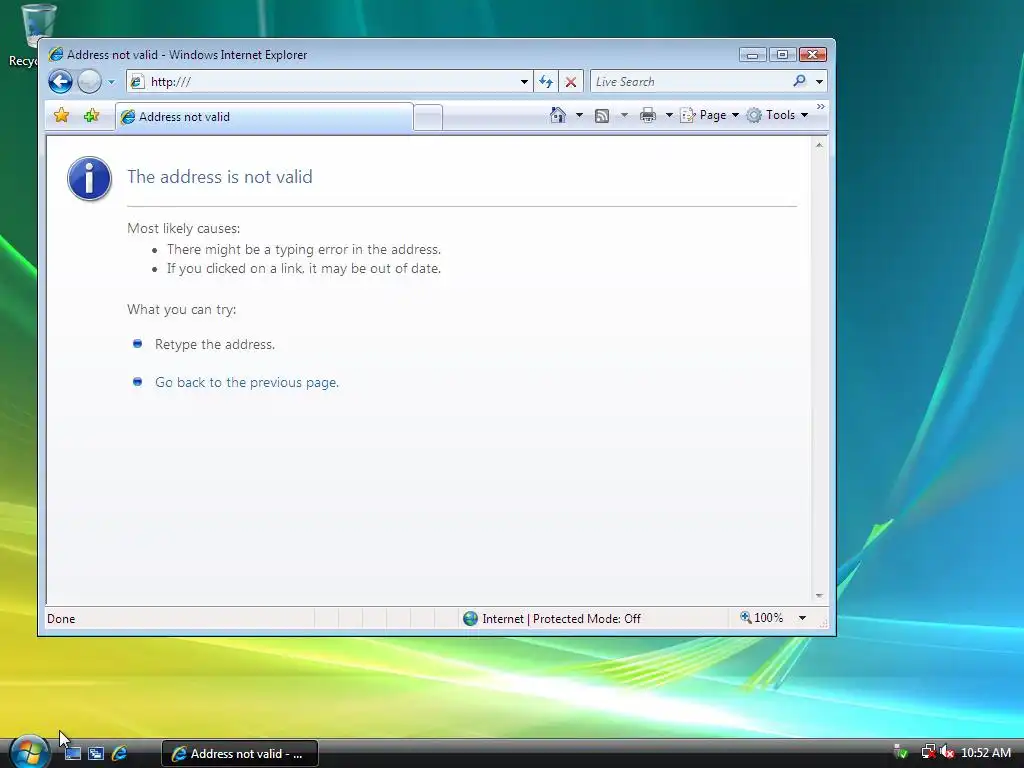Click the If you clicked on a link text
This screenshot has height=768, width=1024.
[304, 268]
